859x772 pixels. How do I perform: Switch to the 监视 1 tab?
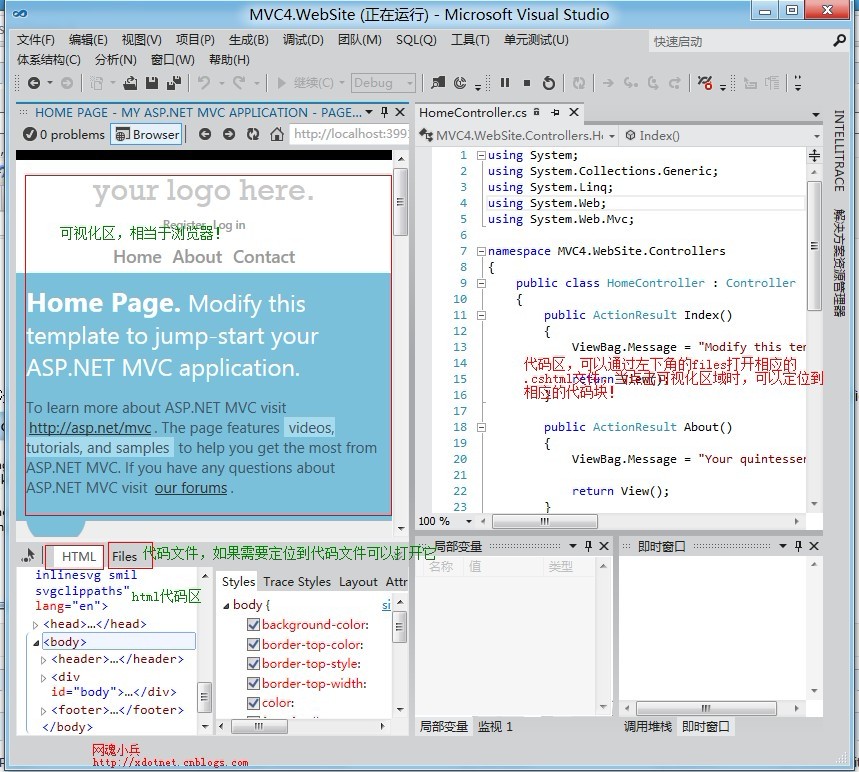pyautogui.click(x=495, y=727)
